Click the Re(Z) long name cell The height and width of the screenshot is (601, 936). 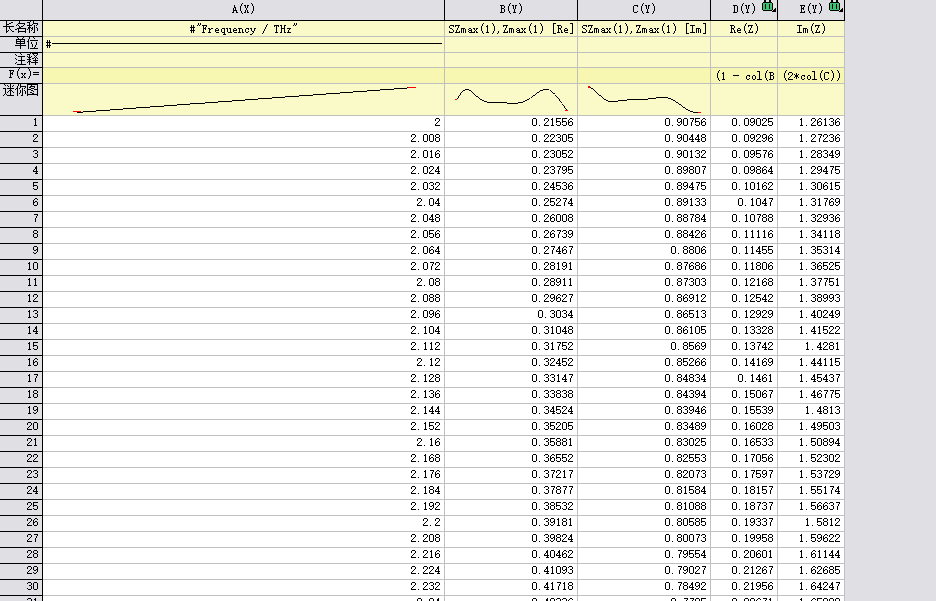pos(744,29)
